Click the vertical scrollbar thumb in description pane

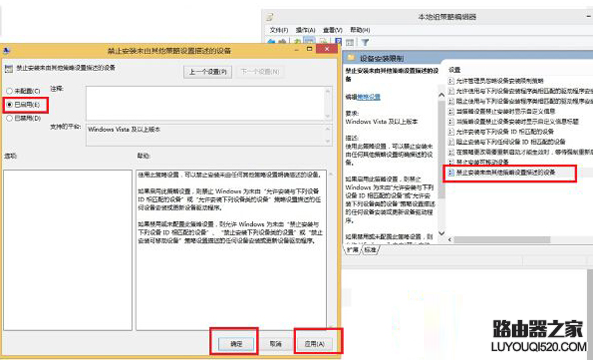click(441, 149)
